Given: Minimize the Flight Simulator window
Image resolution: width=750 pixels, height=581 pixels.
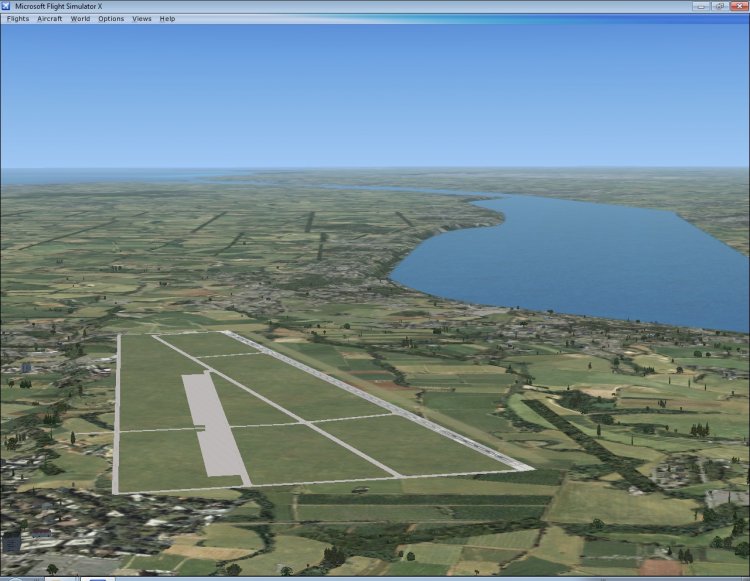Looking at the screenshot, I should tap(701, 6).
